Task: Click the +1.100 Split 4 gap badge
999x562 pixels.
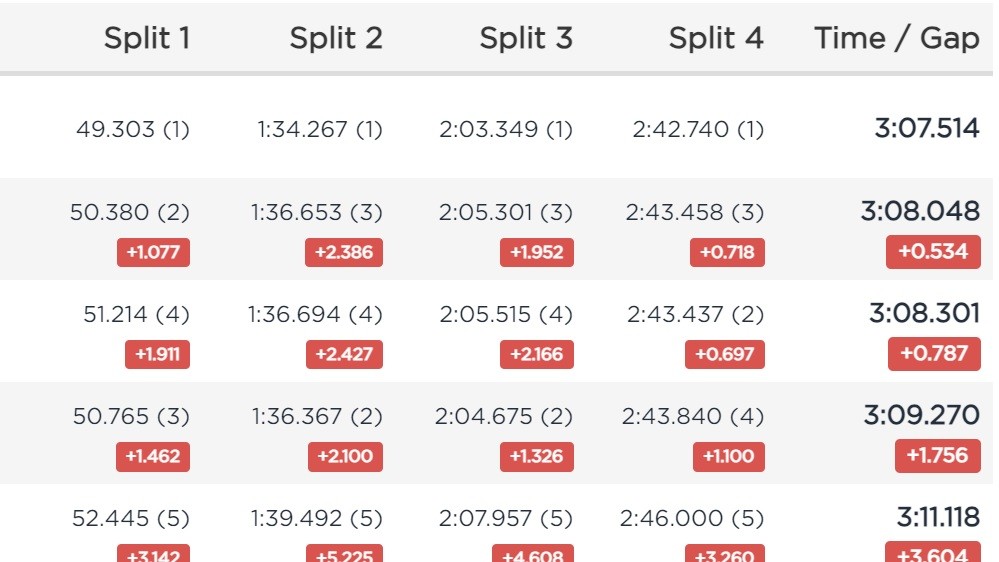Action: pos(729,457)
